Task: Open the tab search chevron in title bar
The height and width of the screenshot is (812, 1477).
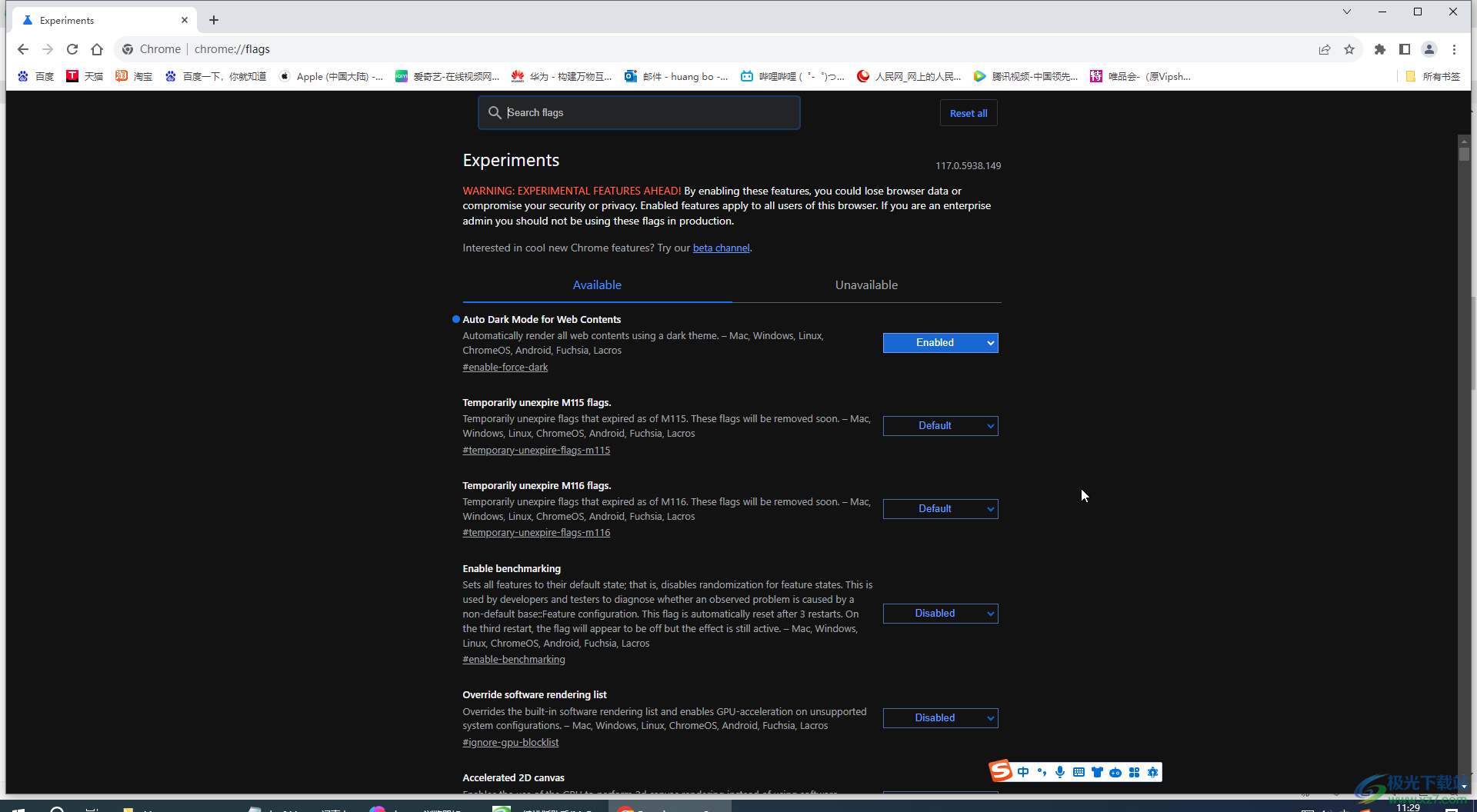Action: [1347, 12]
